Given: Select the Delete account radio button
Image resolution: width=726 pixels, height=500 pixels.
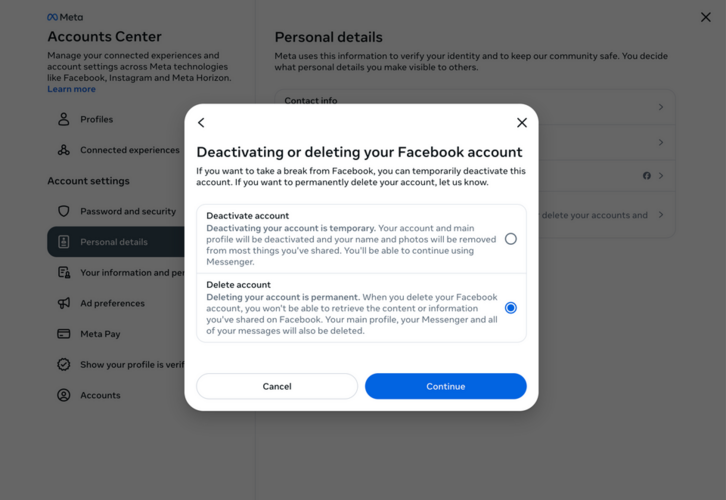Looking at the screenshot, I should point(511,308).
